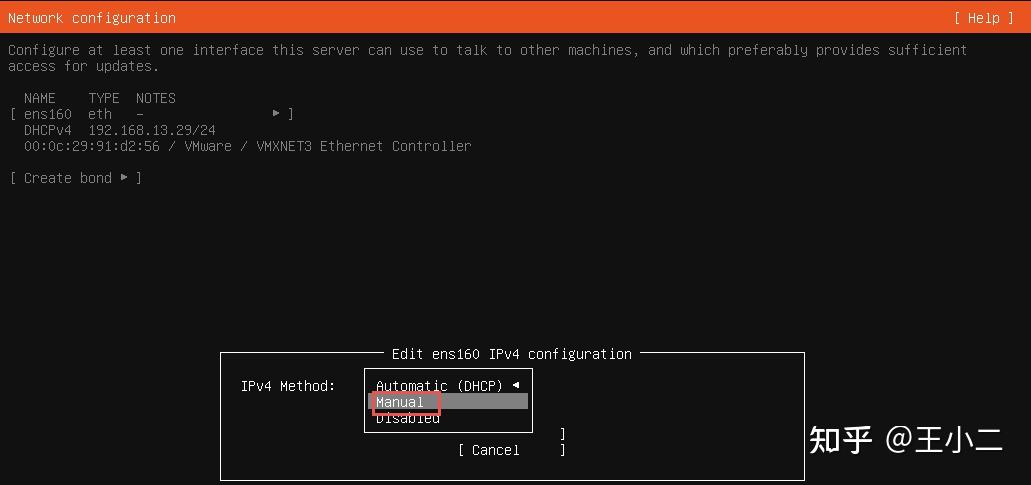This screenshot has height=485, width=1031.
Task: Click the Network configuration header title
Action: pyautogui.click(x=91, y=18)
